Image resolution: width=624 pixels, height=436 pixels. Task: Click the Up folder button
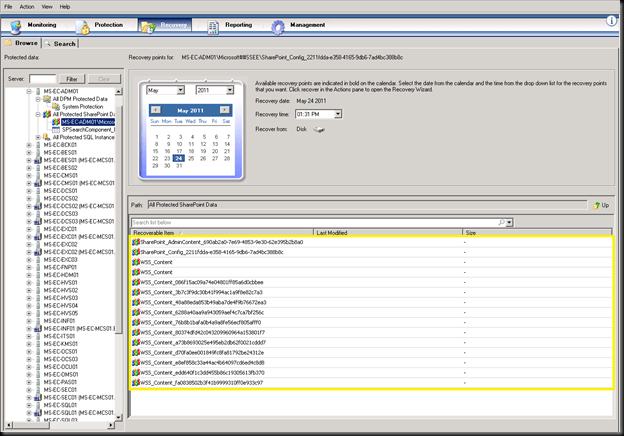601,205
